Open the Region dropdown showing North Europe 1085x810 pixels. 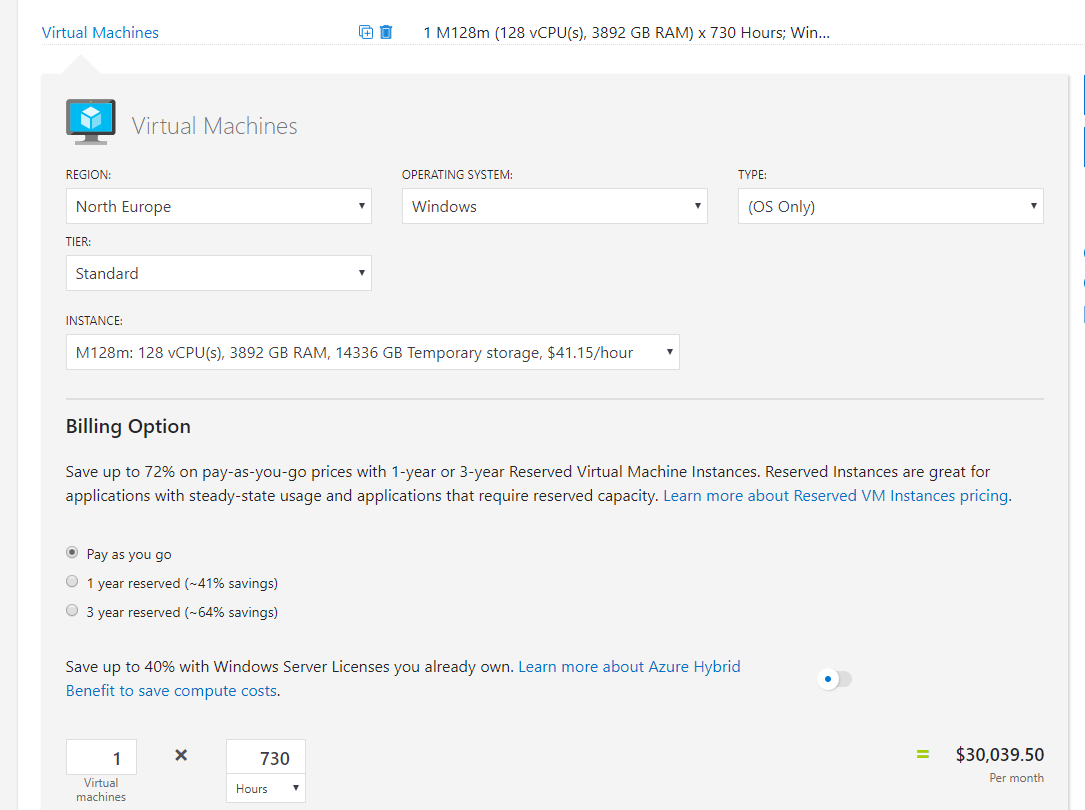point(218,206)
